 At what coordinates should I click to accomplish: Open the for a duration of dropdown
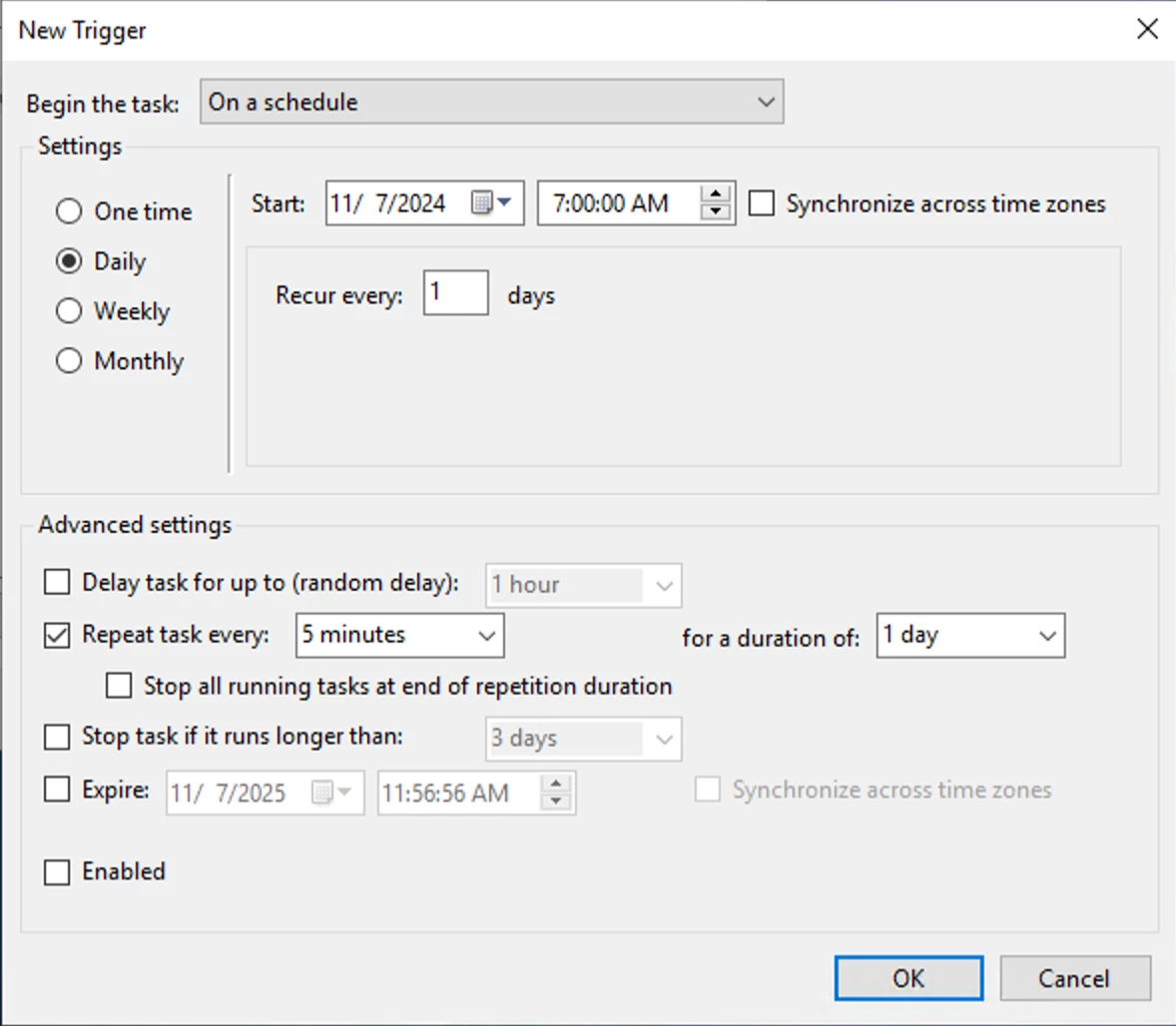click(x=970, y=635)
